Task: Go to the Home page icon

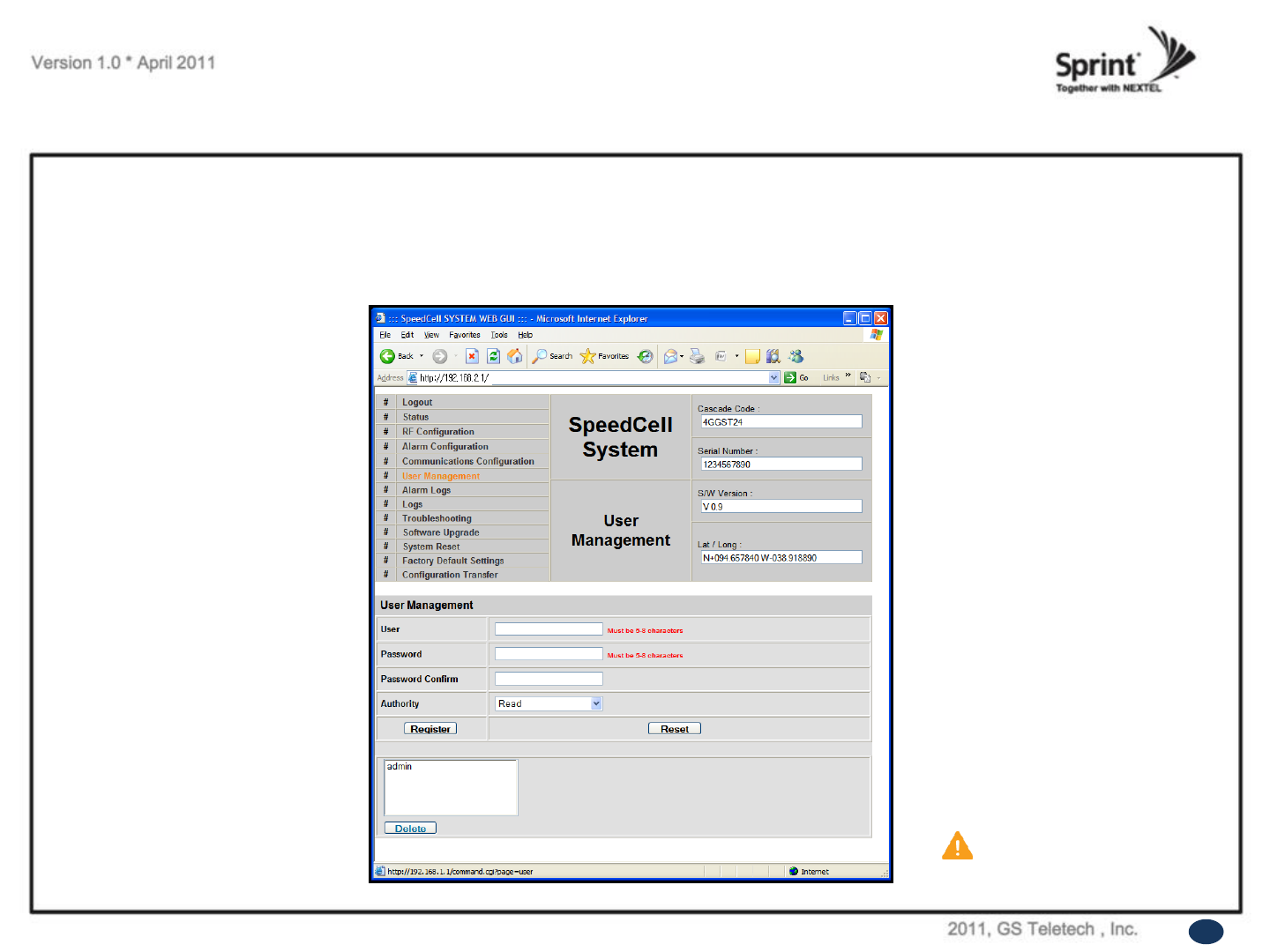Action: pos(515,356)
